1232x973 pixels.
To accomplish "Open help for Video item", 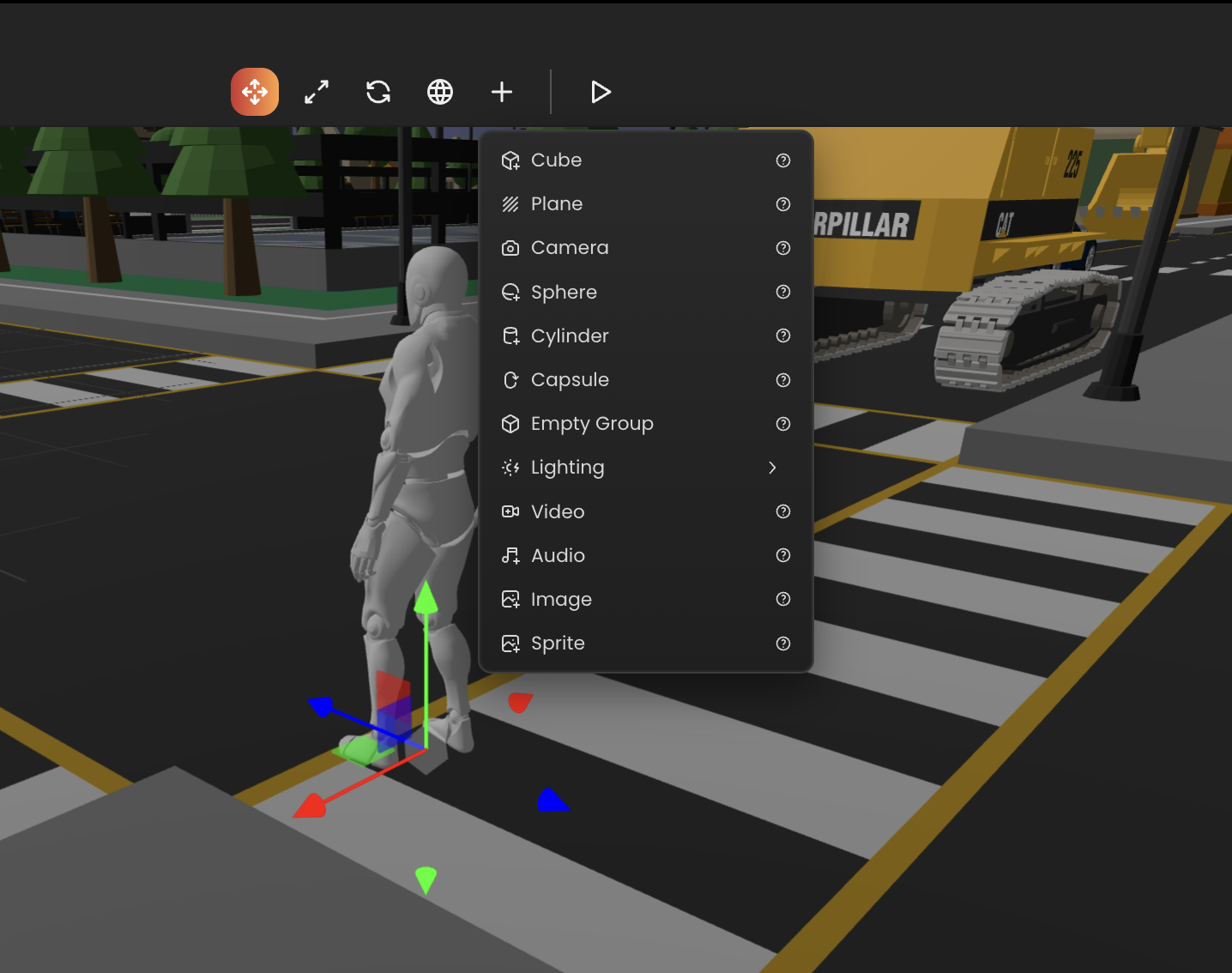I will tap(783, 511).
